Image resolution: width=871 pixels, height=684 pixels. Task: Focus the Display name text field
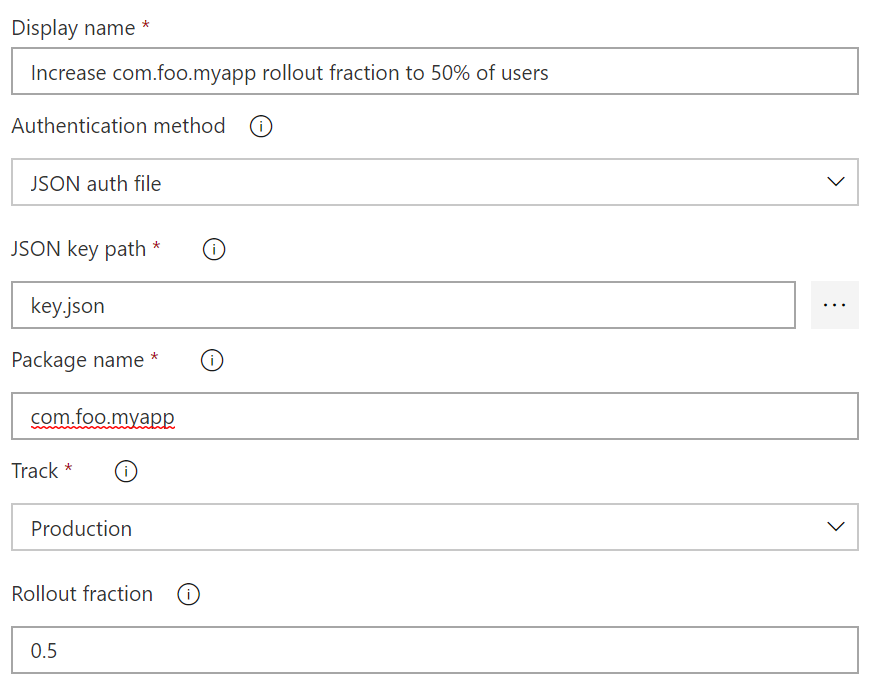(x=434, y=72)
